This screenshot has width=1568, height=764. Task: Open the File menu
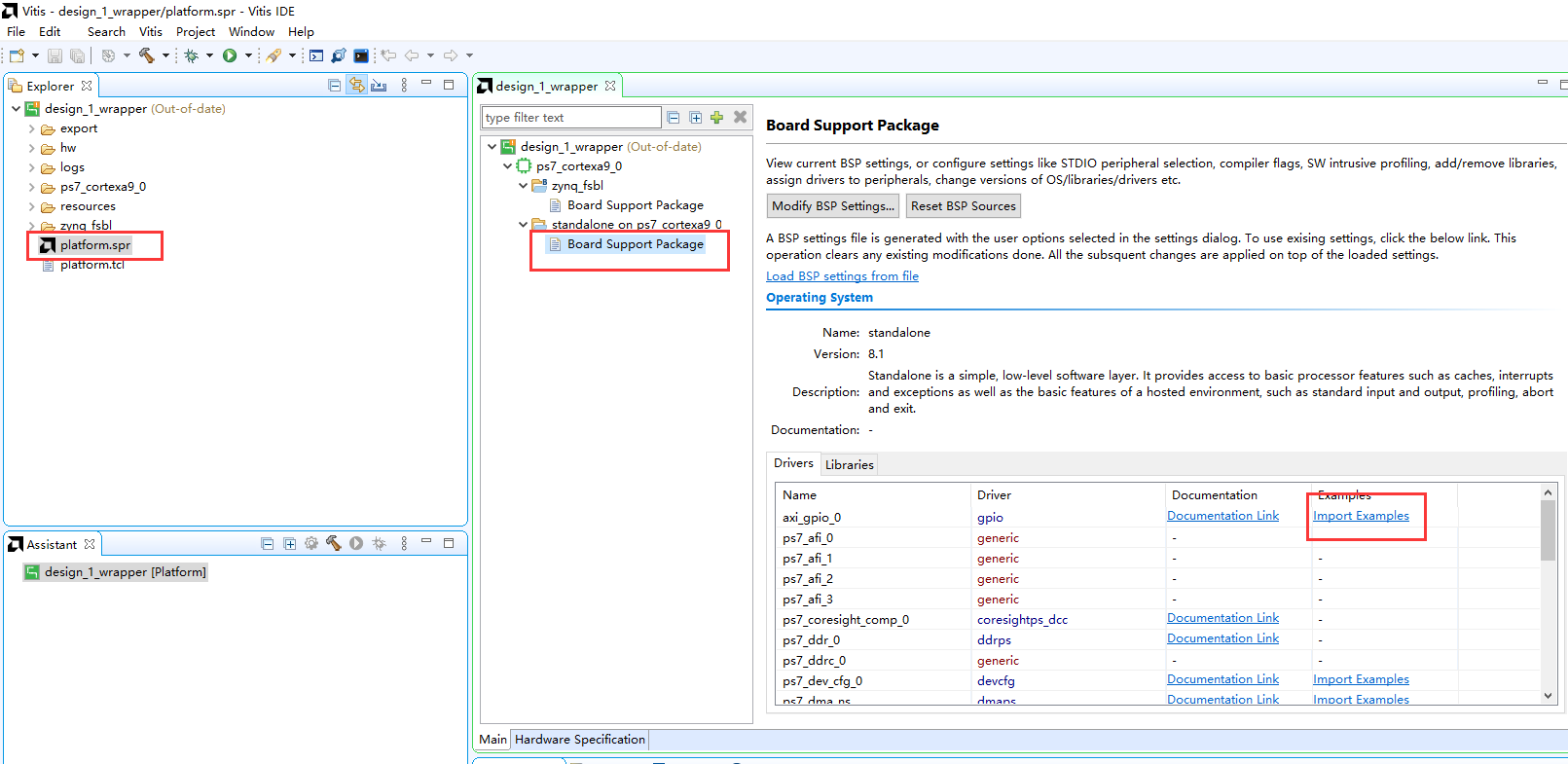tap(17, 32)
